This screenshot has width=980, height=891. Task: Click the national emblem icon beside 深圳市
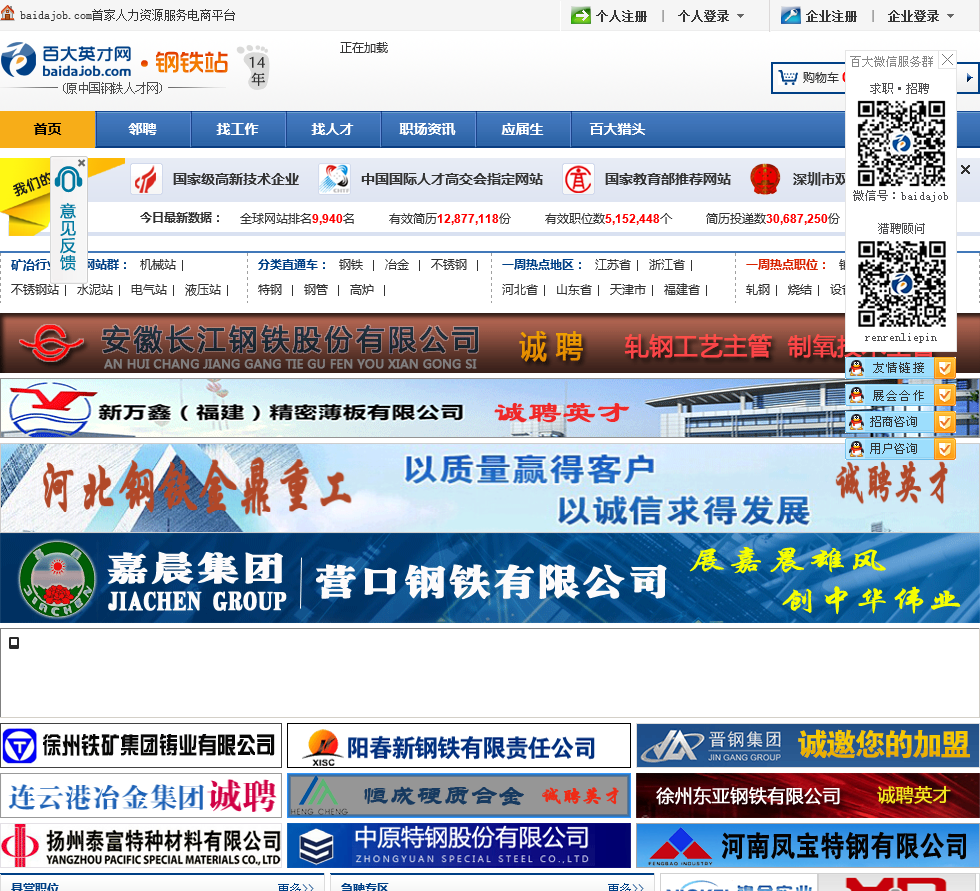pyautogui.click(x=765, y=180)
